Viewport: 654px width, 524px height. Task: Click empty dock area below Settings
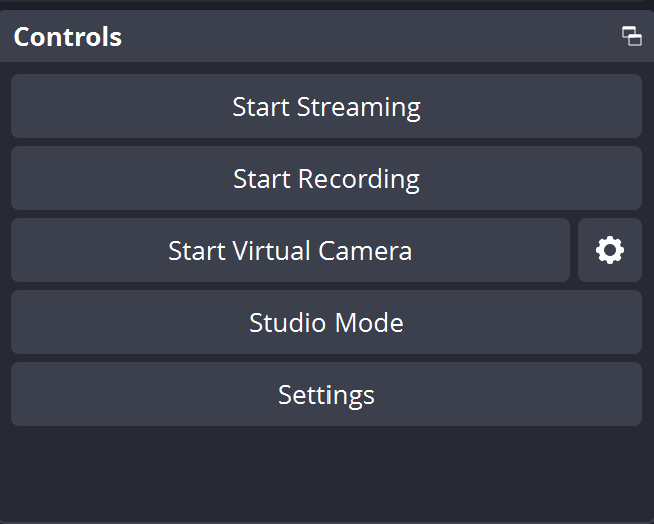point(326,474)
